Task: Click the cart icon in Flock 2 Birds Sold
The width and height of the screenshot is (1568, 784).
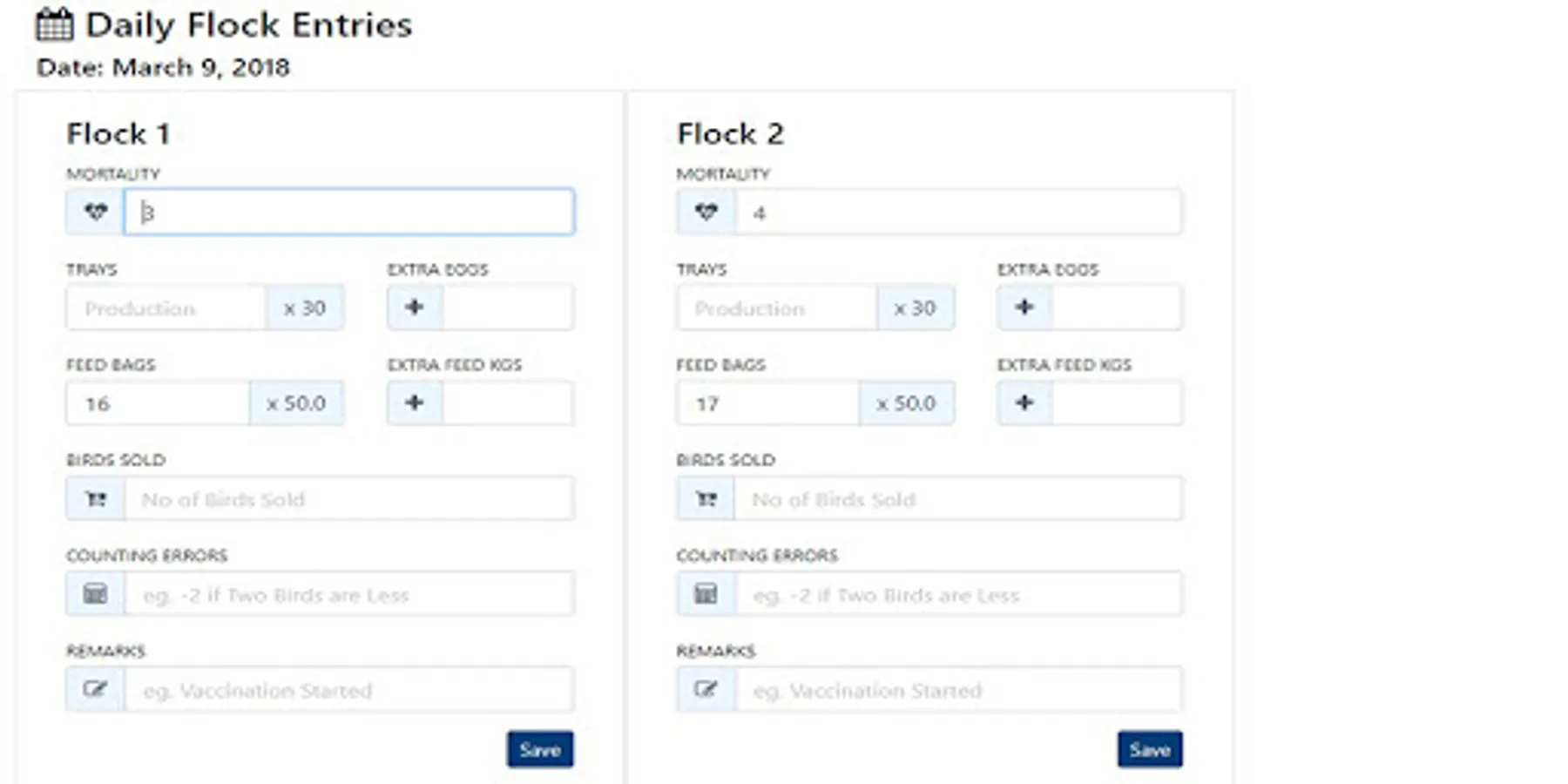Action: pos(706,499)
